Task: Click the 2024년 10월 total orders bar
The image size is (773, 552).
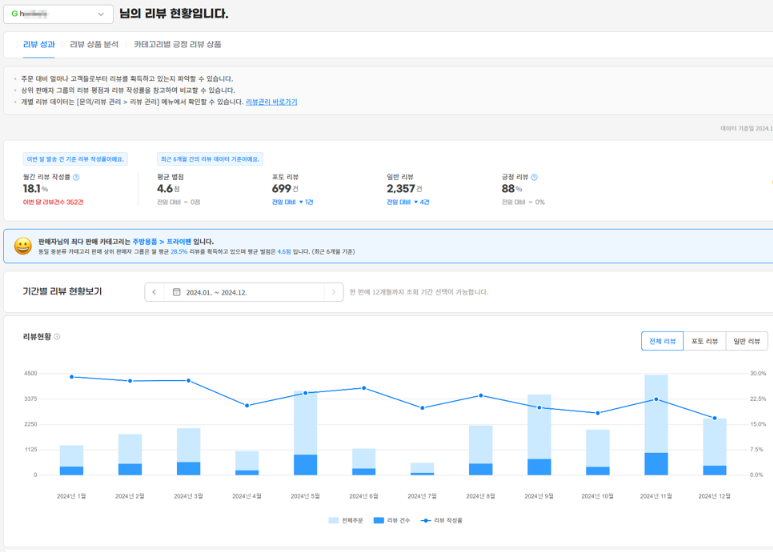Action: point(597,448)
